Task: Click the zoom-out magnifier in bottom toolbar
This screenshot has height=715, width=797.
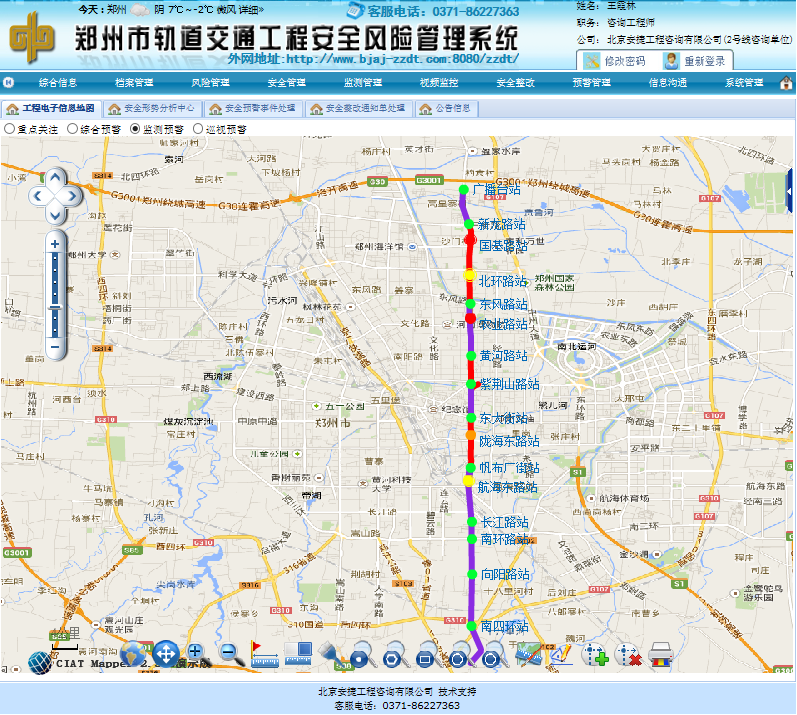Action: [x=229, y=655]
